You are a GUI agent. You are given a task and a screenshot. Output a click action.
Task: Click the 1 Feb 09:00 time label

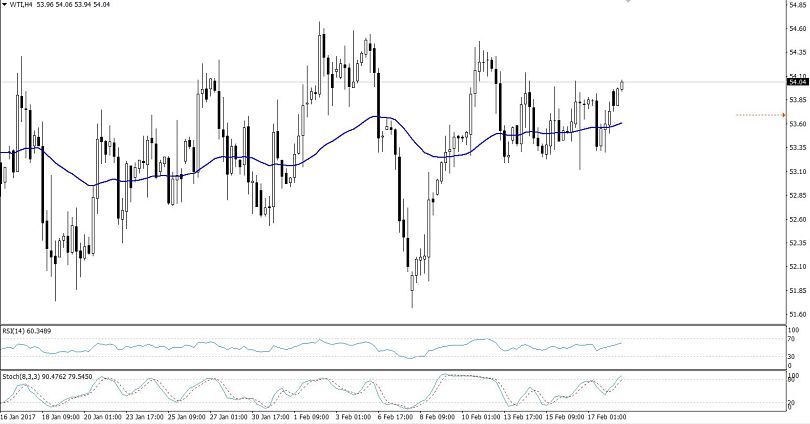(x=311, y=417)
